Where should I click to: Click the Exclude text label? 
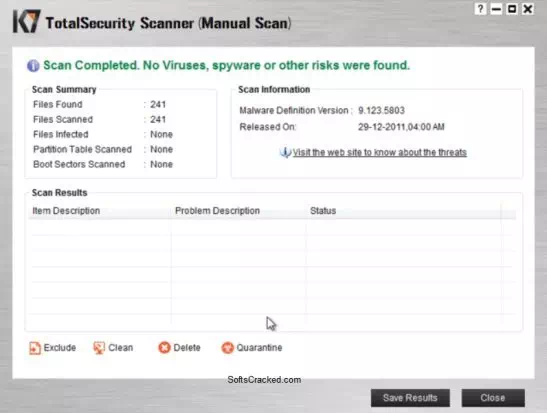pyautogui.click(x=60, y=348)
